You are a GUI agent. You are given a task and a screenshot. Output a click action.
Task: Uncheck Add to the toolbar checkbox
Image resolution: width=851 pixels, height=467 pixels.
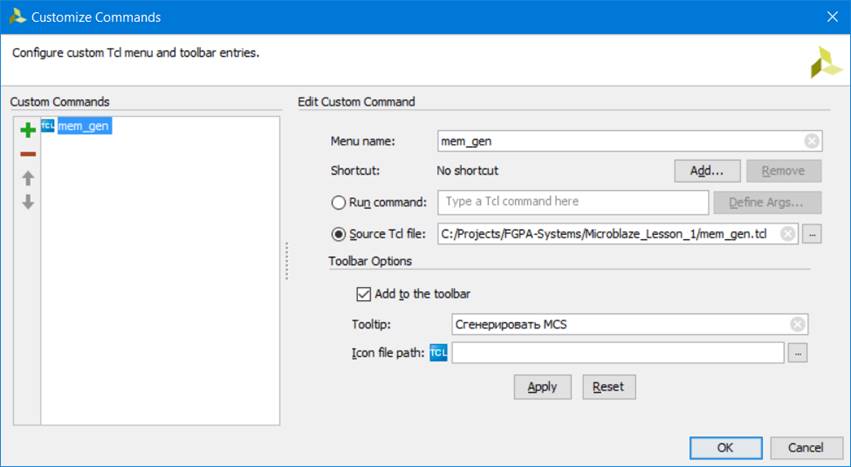tap(363, 294)
